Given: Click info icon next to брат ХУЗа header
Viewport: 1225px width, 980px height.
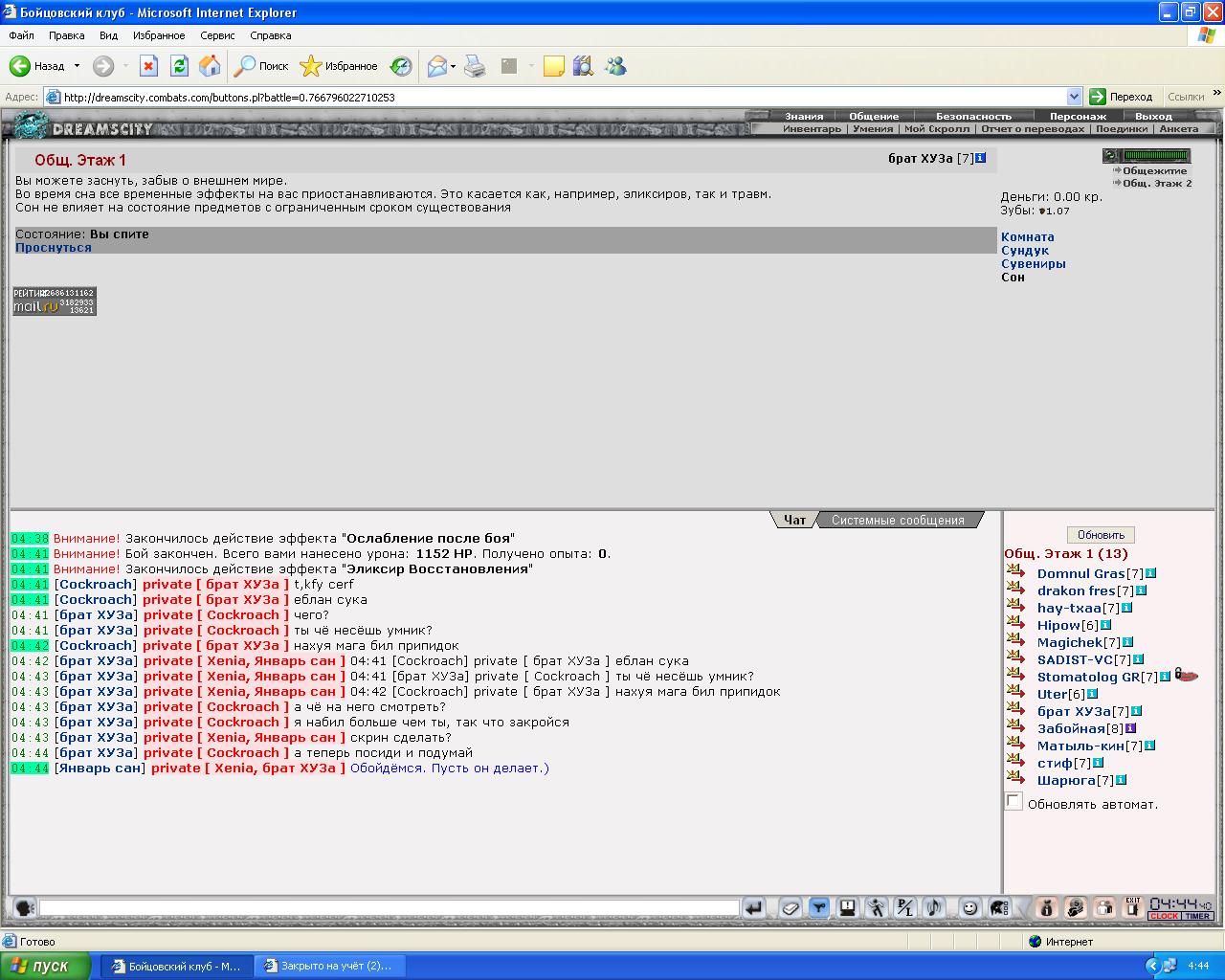Looking at the screenshot, I should tap(980, 158).
